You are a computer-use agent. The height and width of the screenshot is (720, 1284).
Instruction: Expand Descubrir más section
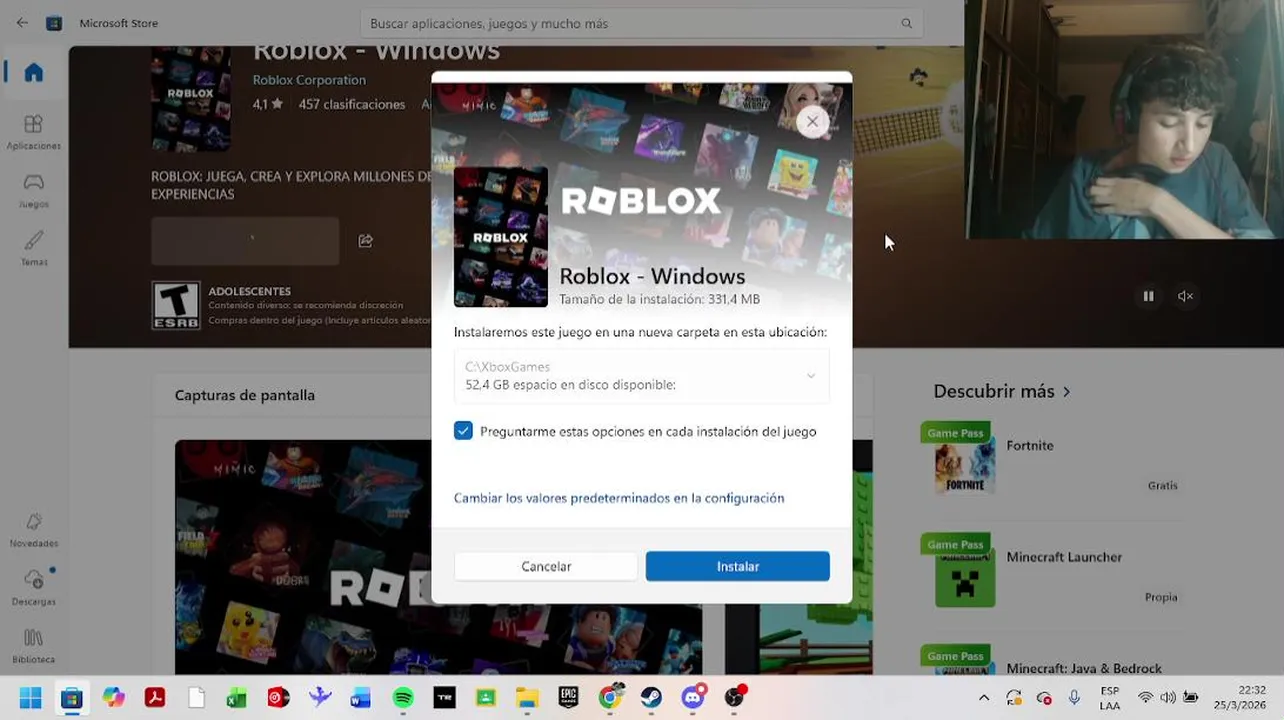(1002, 391)
